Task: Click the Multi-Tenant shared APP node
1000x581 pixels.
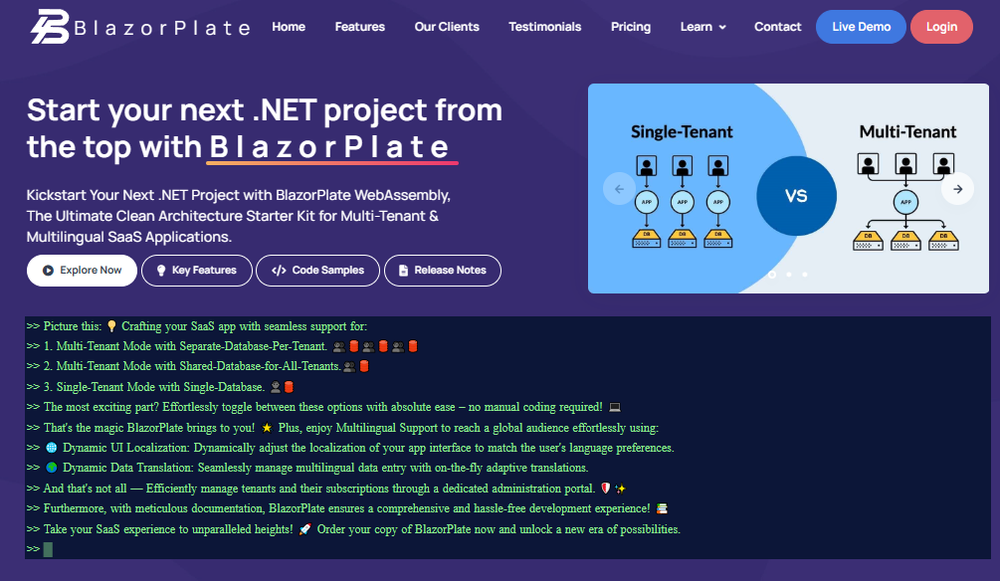Action: (x=906, y=202)
